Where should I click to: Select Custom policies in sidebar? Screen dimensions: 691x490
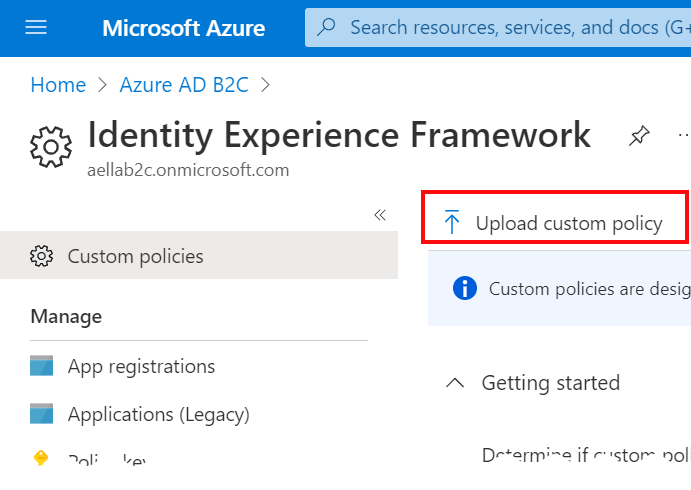(135, 257)
